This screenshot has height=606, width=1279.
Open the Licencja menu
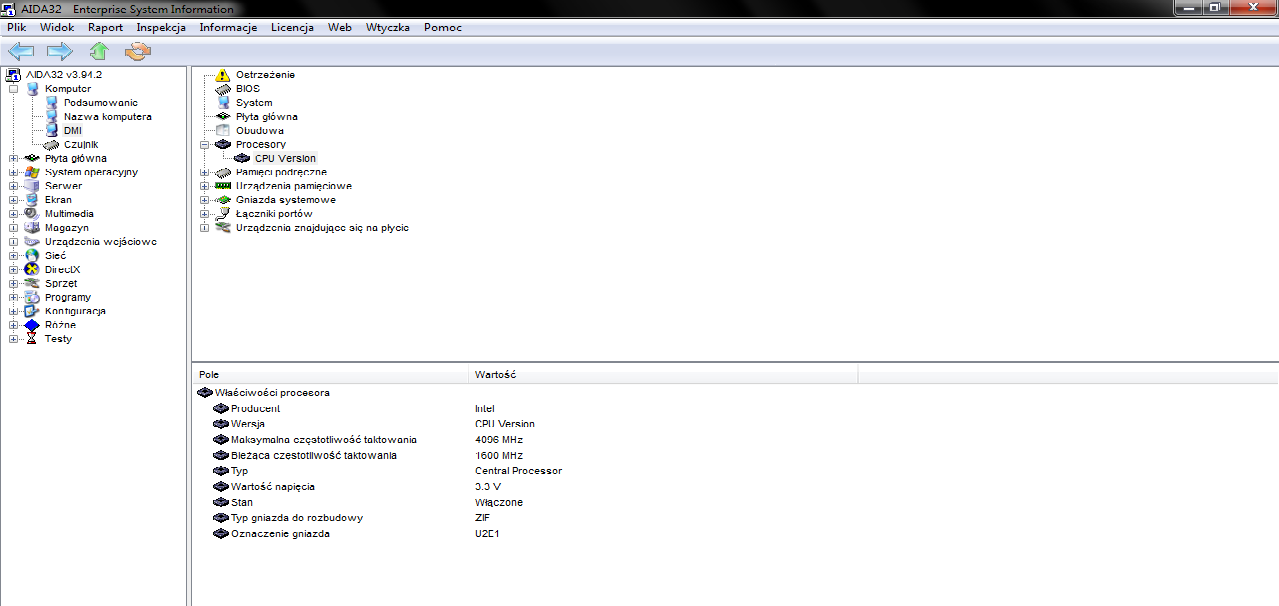click(292, 28)
